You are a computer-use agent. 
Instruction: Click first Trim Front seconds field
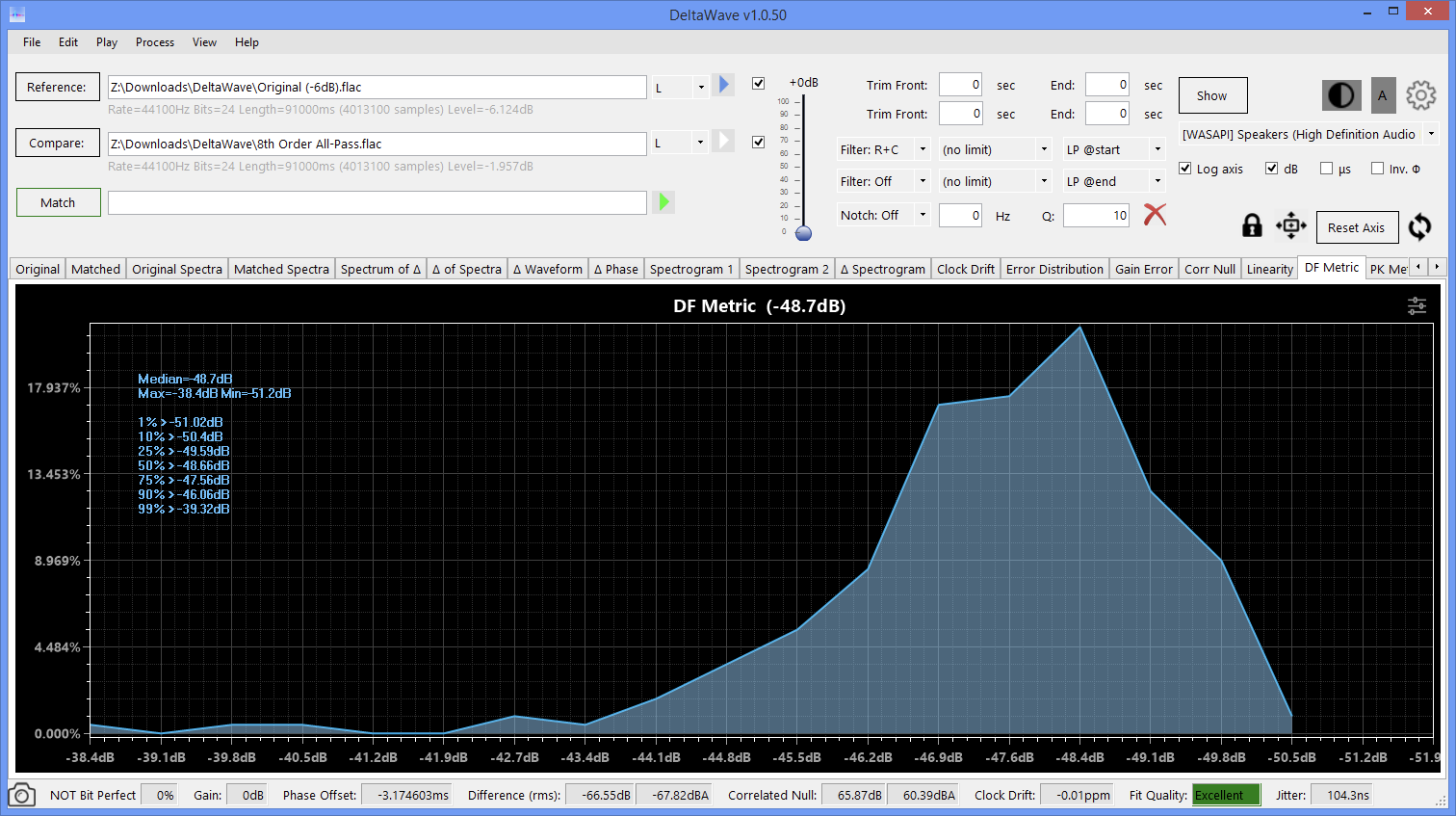pos(961,85)
